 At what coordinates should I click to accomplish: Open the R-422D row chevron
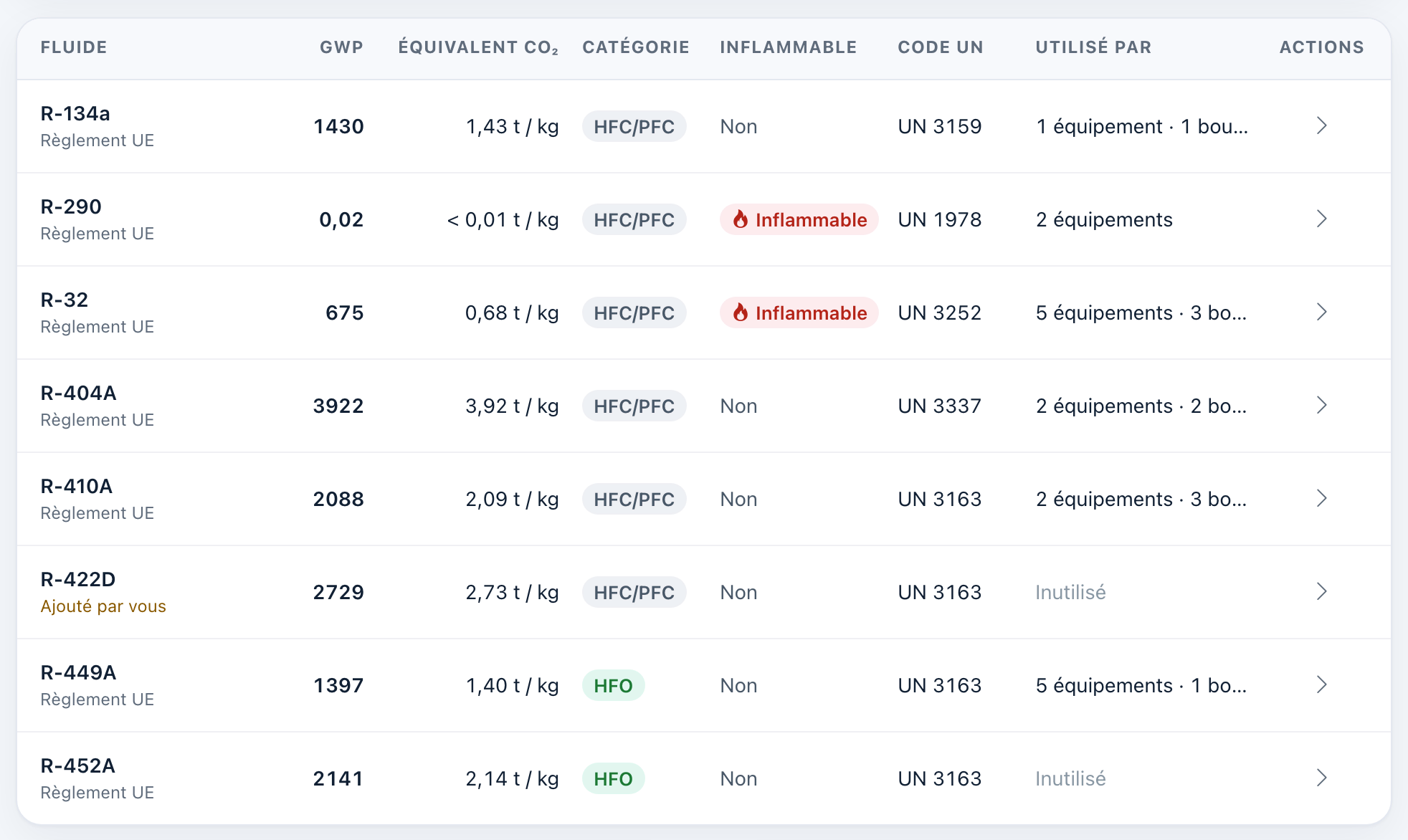point(1322,592)
